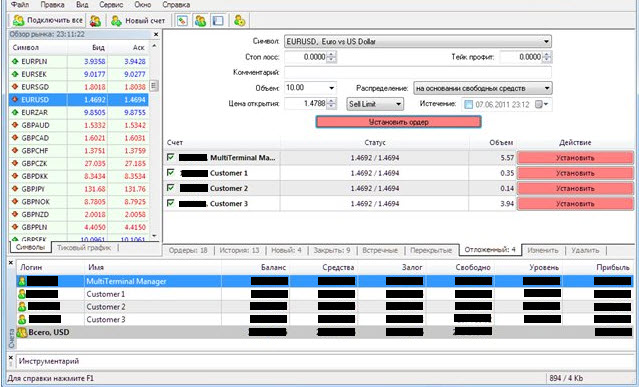Click the user icon in MultiTerminal Manager row
This screenshot has width=639, height=387.
[22, 281]
